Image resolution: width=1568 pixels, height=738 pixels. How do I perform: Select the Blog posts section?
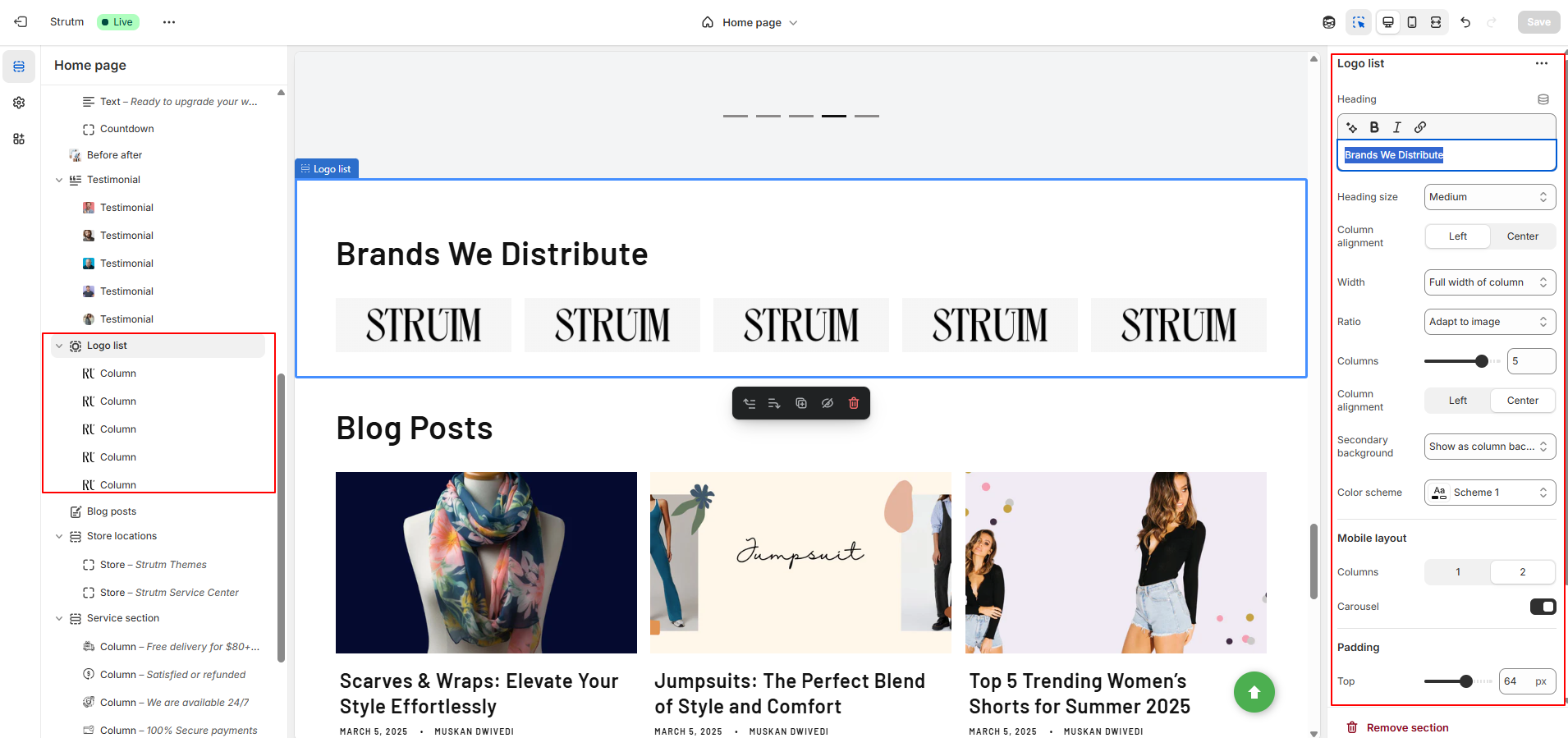(x=111, y=511)
